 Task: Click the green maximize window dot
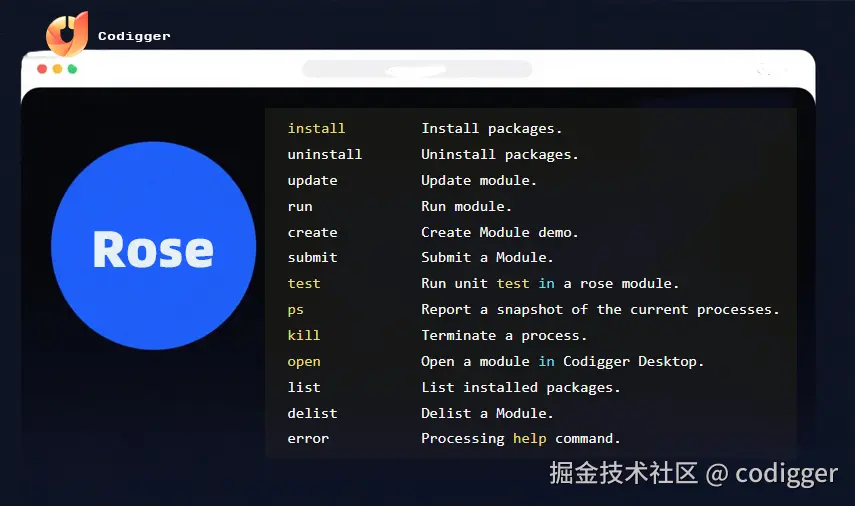[x=72, y=69]
